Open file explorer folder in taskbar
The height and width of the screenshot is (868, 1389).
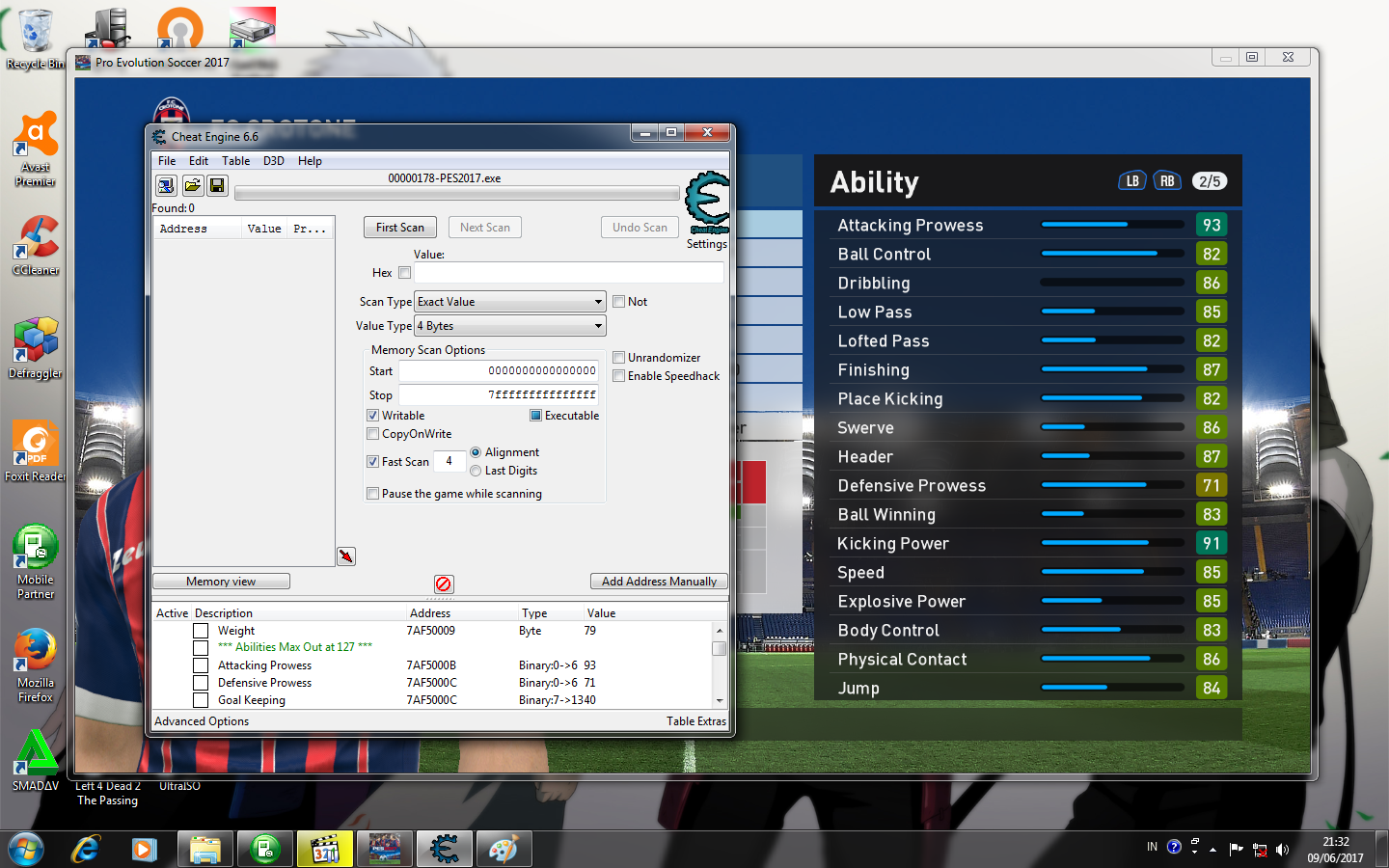(205, 850)
